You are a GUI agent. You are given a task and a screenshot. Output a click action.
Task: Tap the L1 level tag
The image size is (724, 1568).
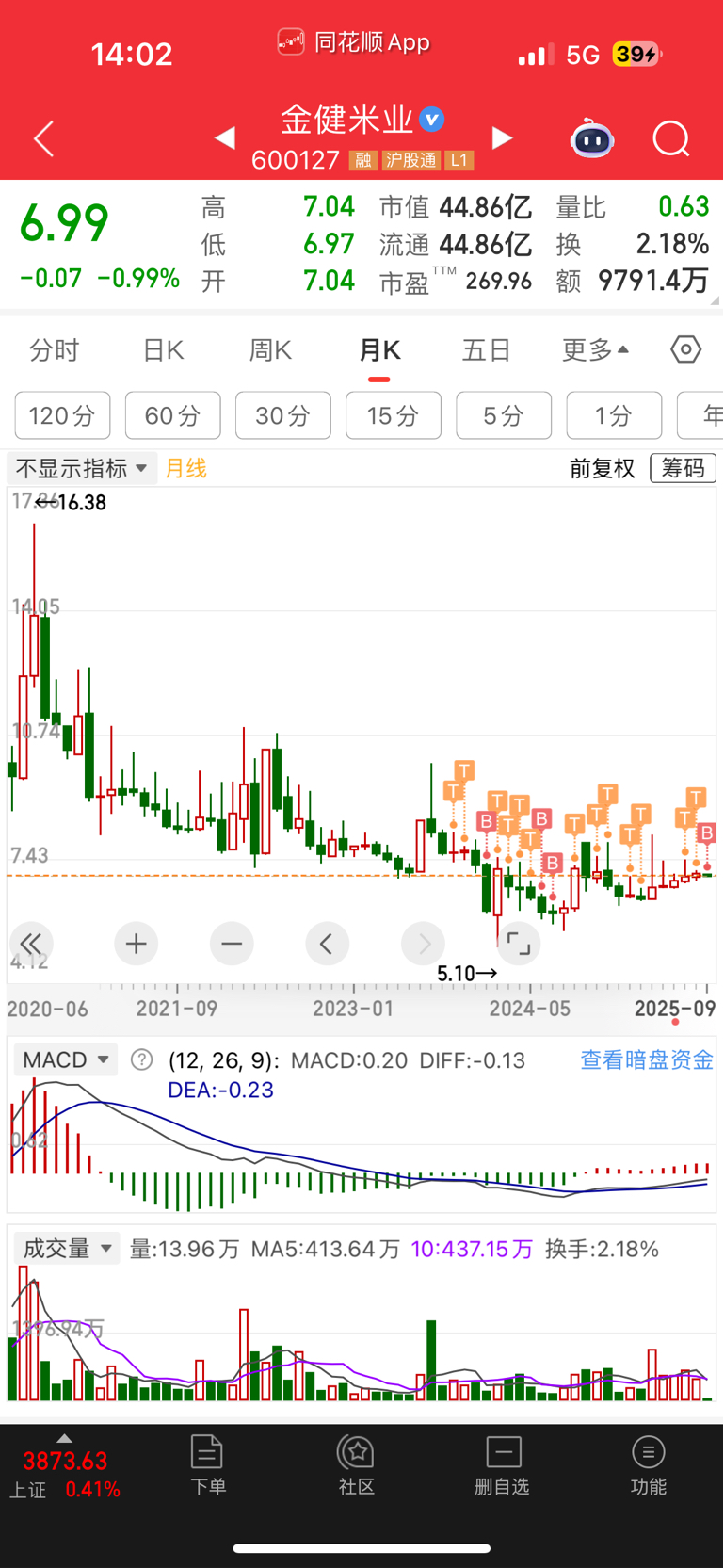[459, 160]
